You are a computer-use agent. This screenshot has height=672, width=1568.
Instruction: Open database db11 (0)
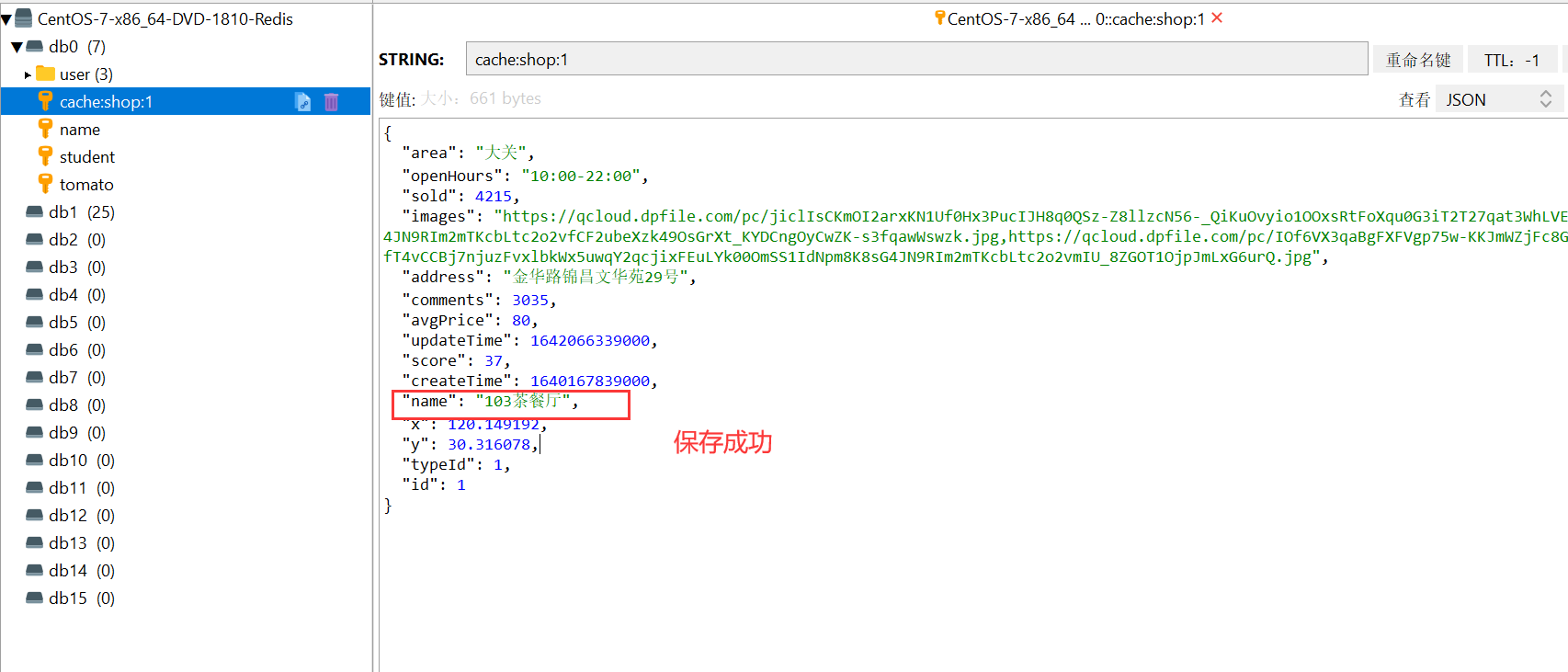tap(82, 488)
